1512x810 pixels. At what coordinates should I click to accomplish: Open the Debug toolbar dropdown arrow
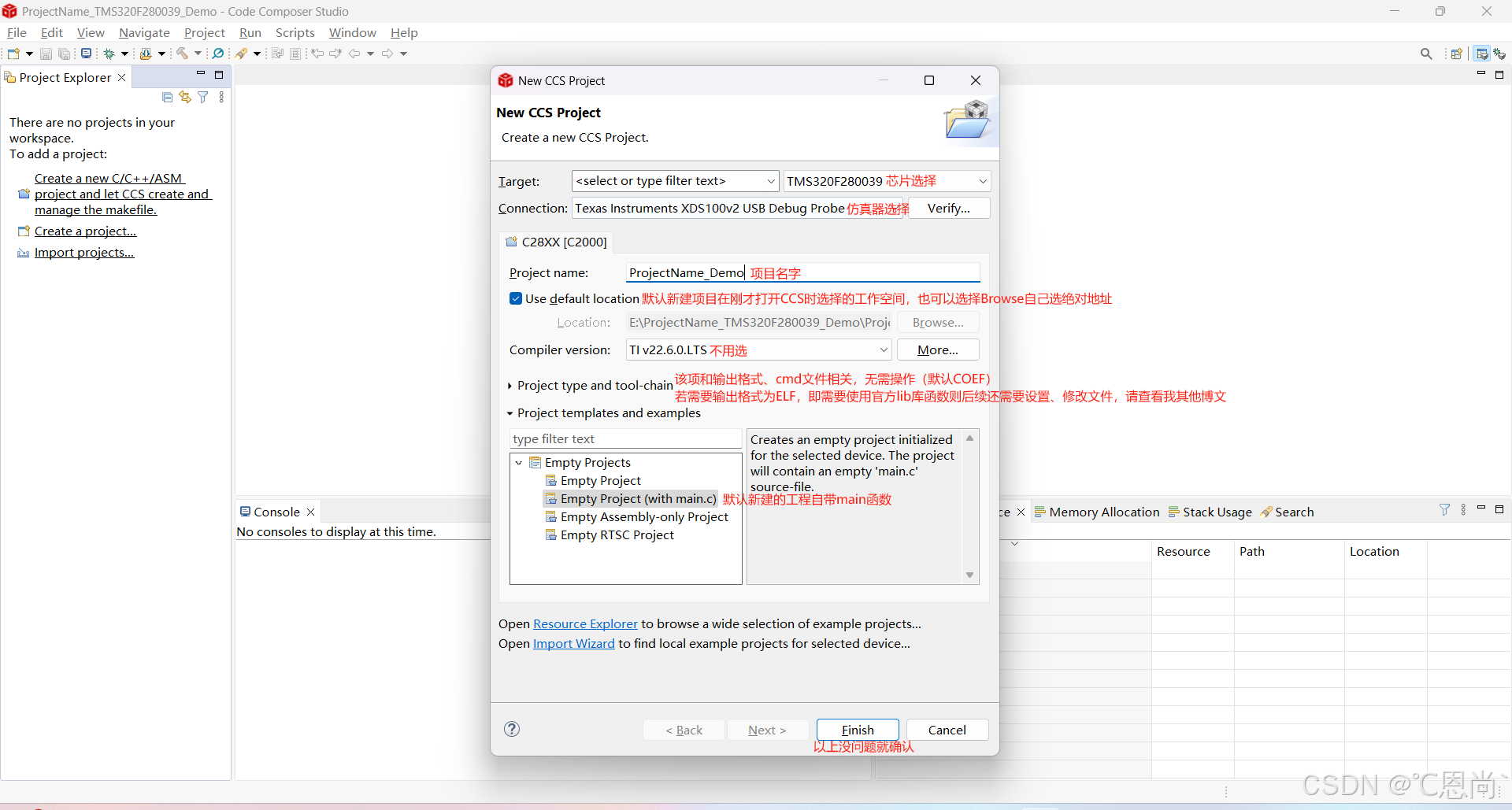[124, 54]
